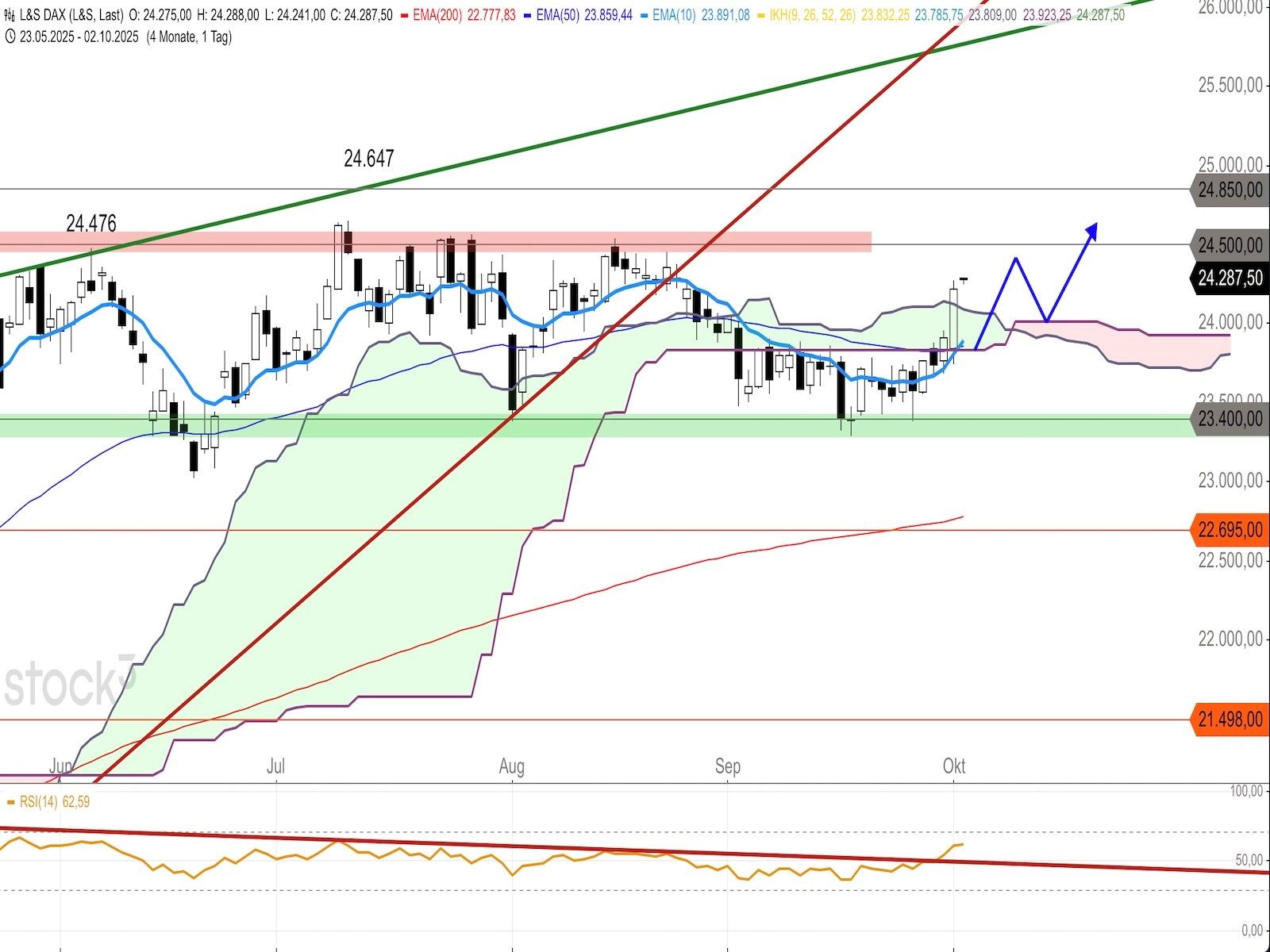Click the orange 22.695,00 price label
This screenshot has height=952, width=1270.
(x=1230, y=530)
